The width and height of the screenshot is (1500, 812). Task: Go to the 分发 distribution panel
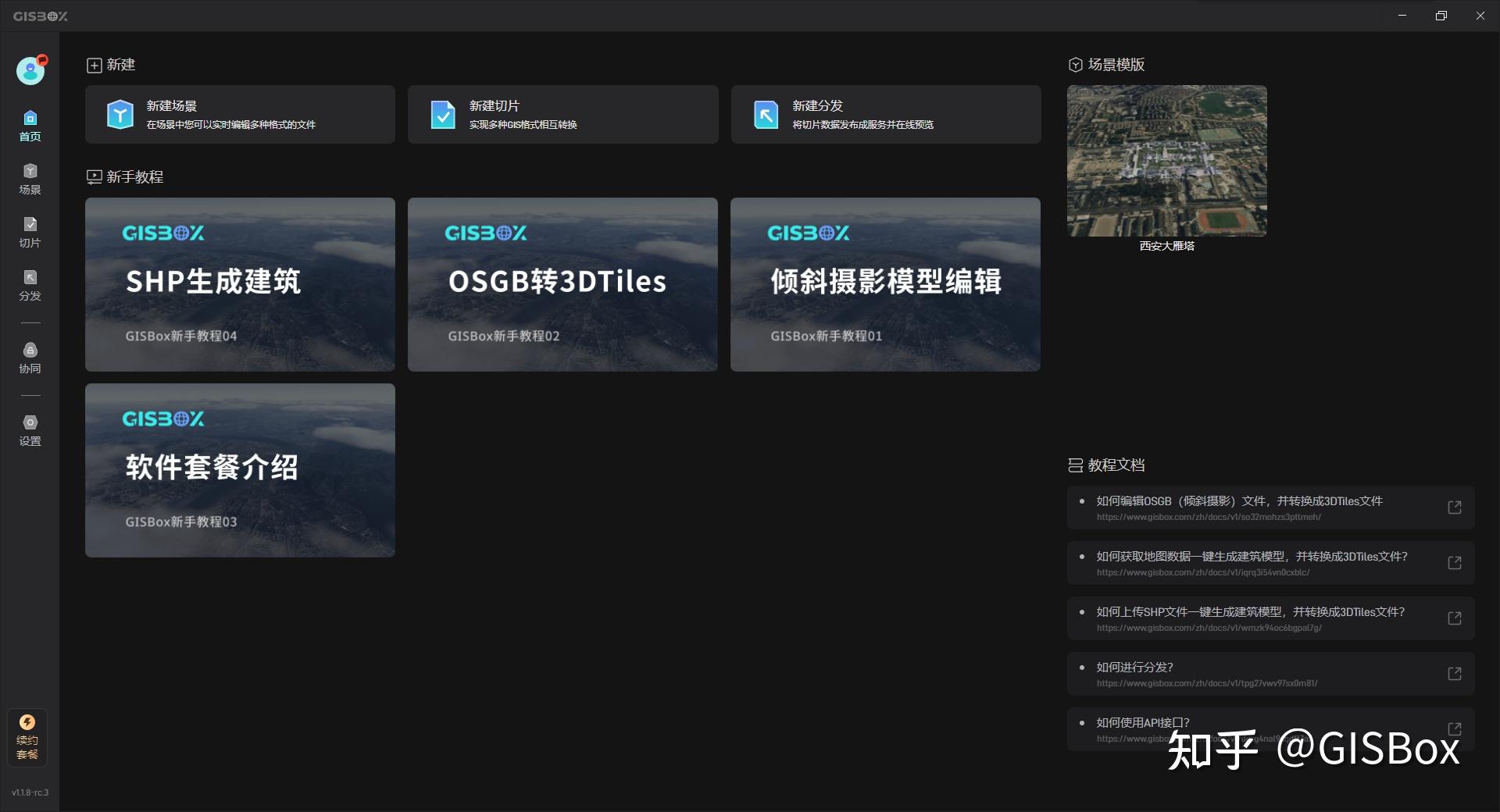[30, 286]
